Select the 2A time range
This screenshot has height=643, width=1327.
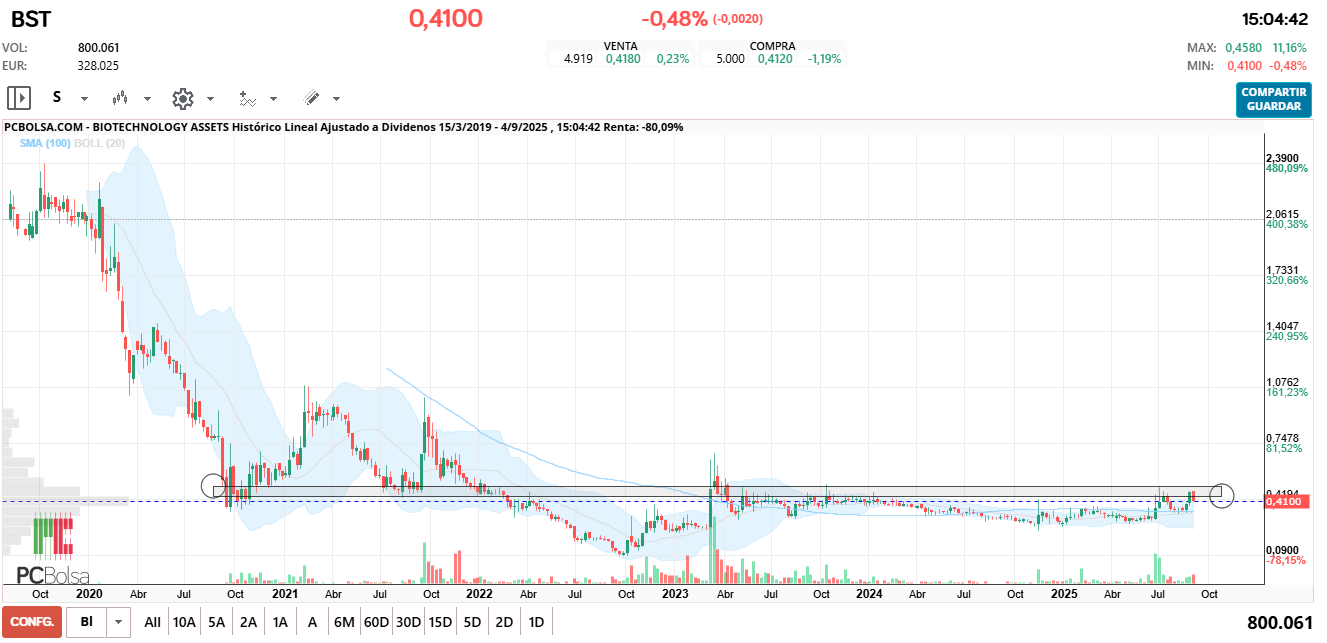pos(248,622)
